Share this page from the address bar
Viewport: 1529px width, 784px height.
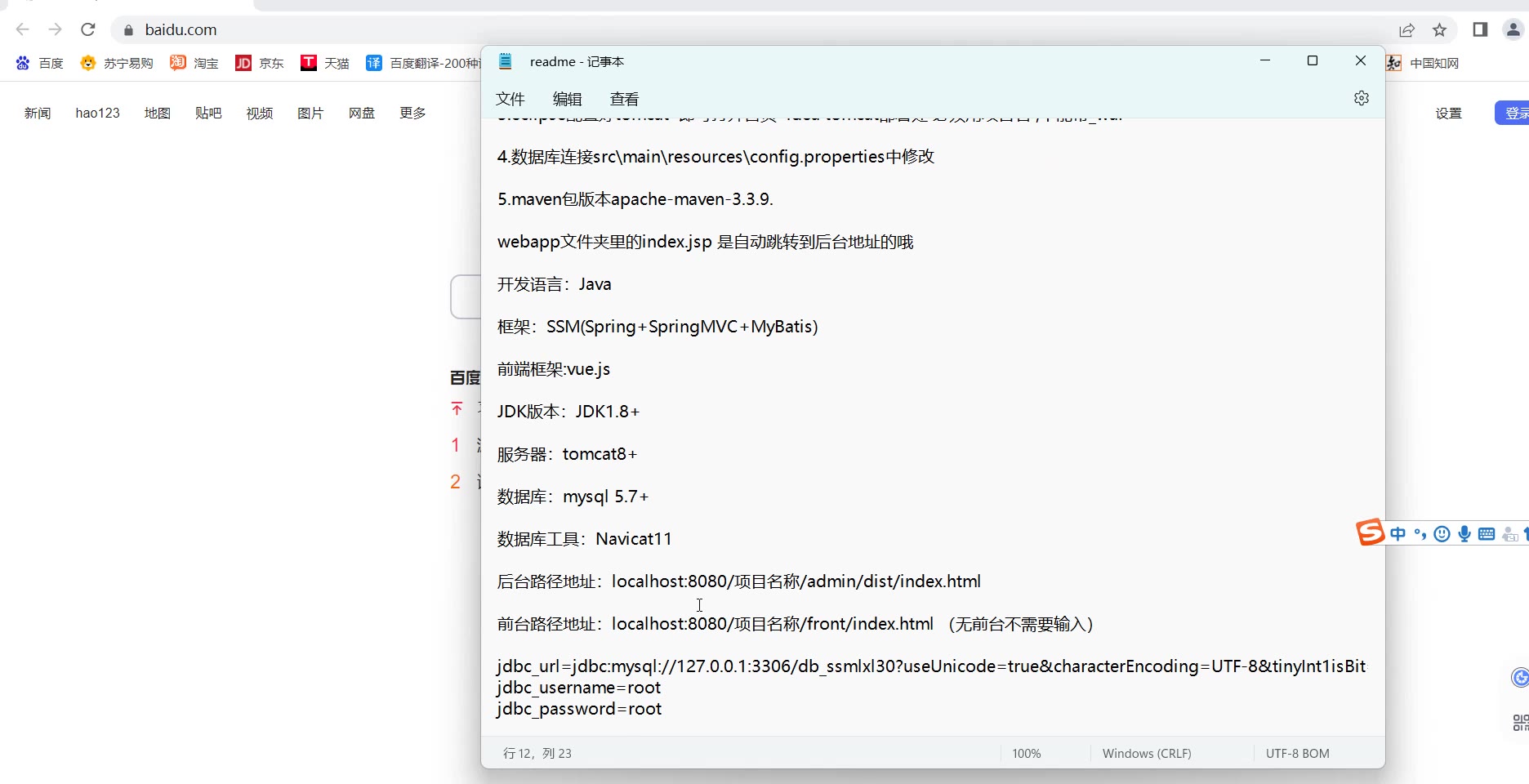1406,30
